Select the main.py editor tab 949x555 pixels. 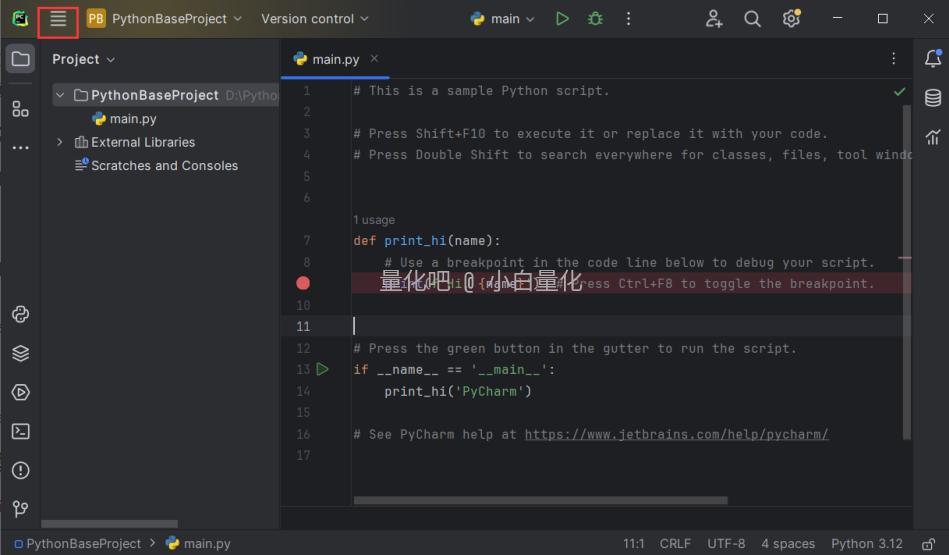click(x=335, y=59)
